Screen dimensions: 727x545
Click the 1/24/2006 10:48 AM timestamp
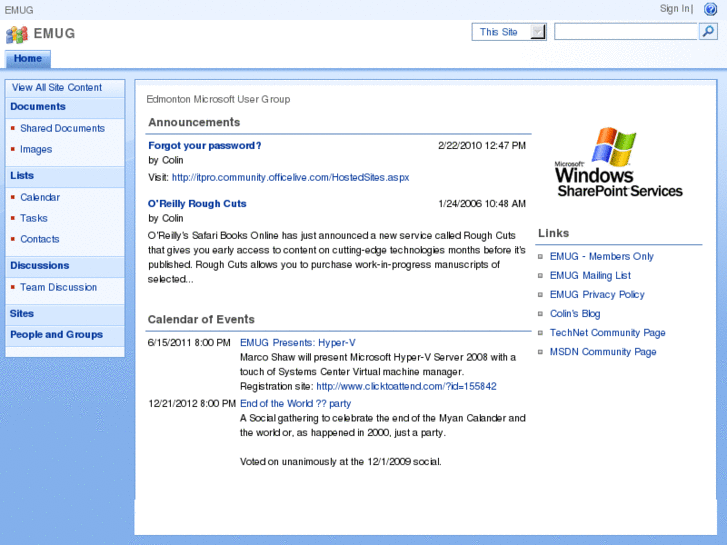coord(482,204)
